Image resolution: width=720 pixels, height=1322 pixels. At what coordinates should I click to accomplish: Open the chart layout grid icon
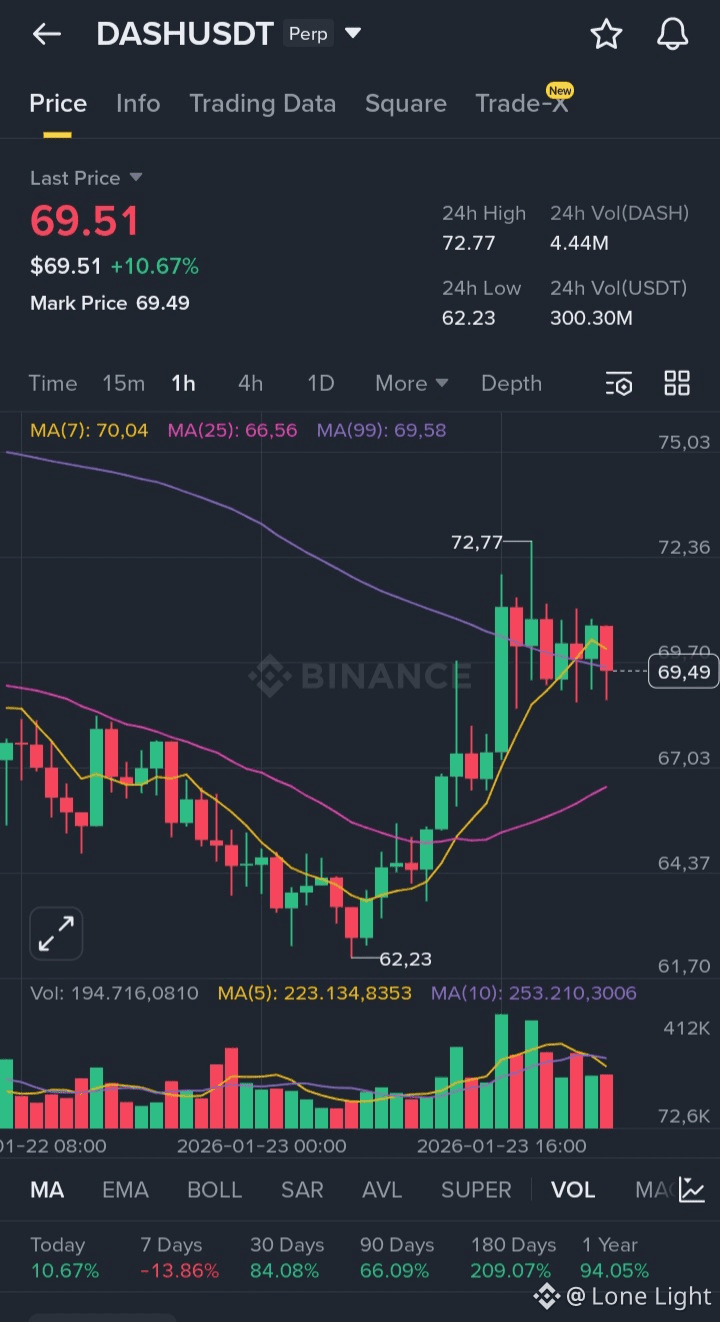coord(677,383)
